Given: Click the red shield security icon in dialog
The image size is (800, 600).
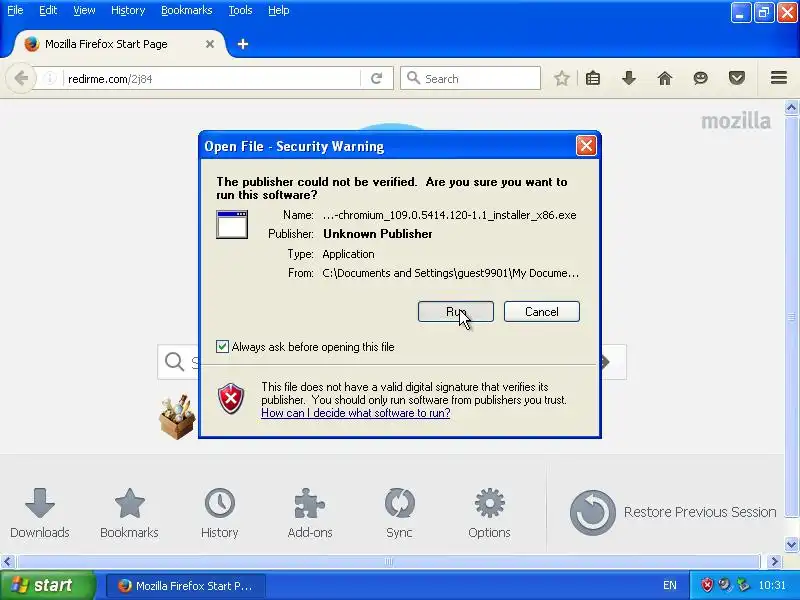Looking at the screenshot, I should pos(231,399).
